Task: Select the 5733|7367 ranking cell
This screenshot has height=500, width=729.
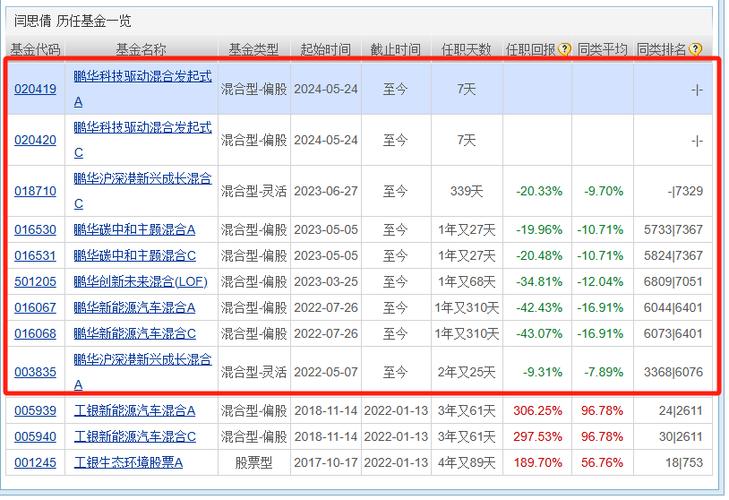Action: click(x=673, y=230)
